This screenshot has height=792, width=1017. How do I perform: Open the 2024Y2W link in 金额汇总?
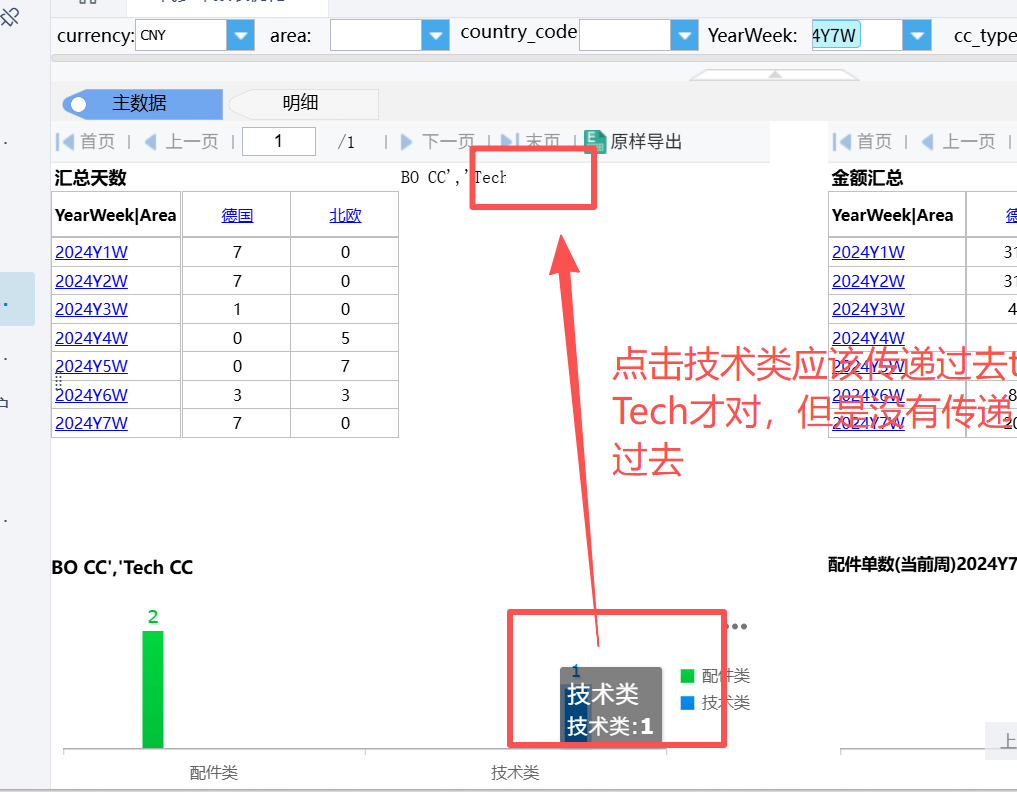click(868, 281)
